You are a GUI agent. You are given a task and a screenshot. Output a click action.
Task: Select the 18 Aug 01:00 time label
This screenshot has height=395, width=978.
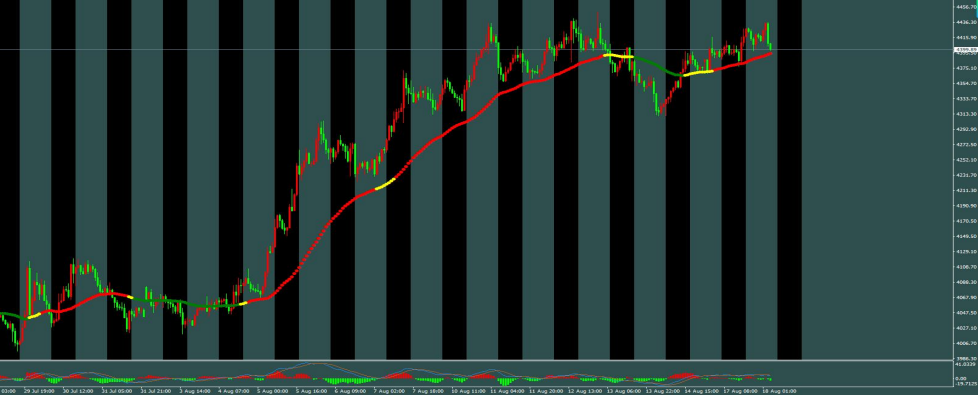pyautogui.click(x=780, y=391)
